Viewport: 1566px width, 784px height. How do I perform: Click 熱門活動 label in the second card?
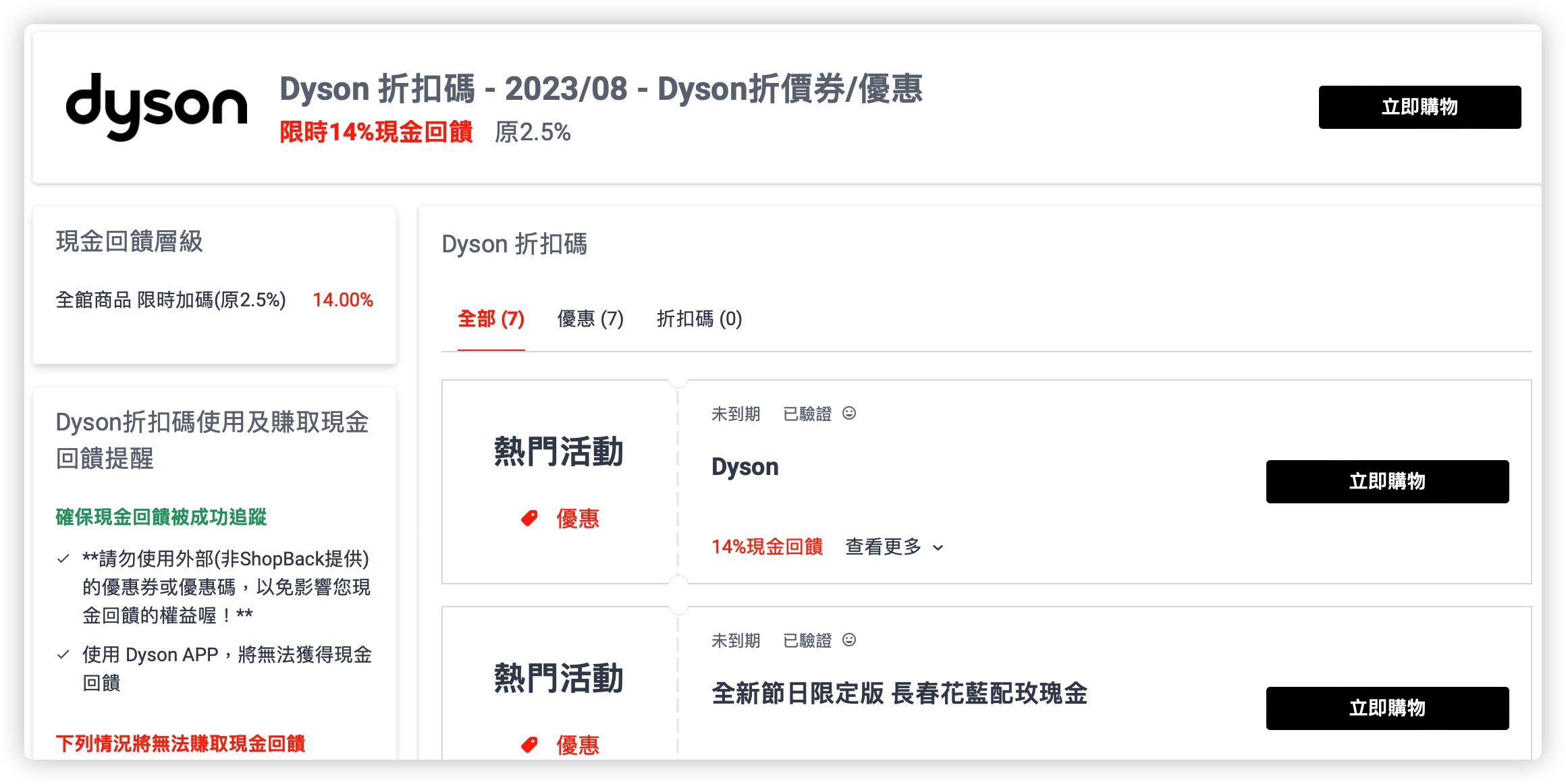pos(558,678)
